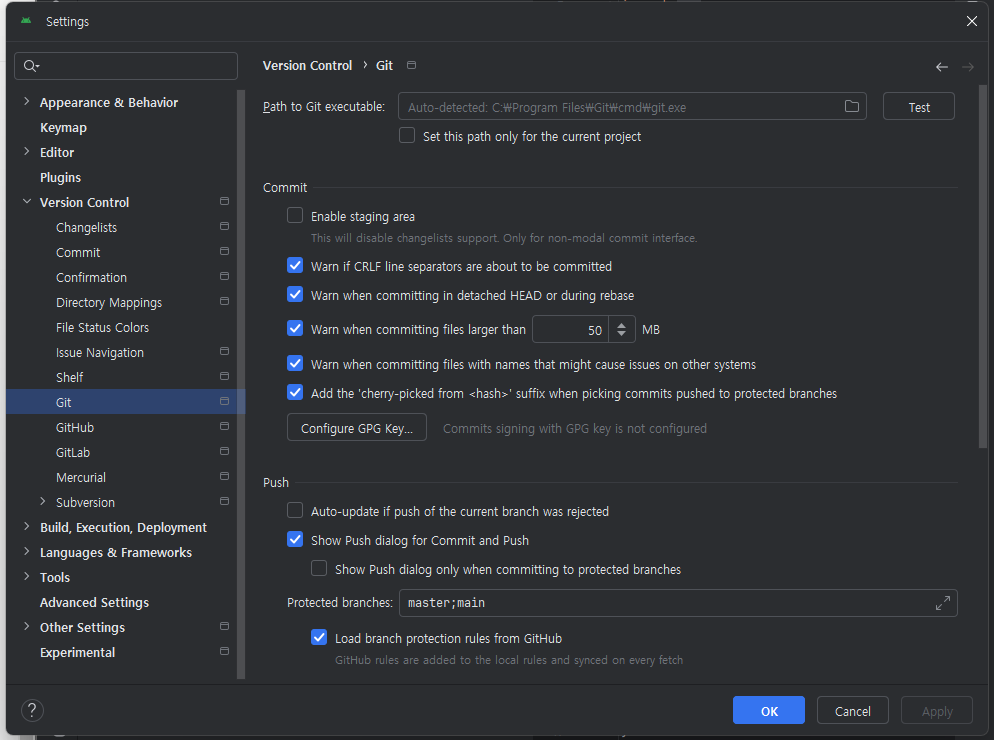The image size is (994, 740).
Task: Uncheck warn if CRLF line separators
Action: (295, 266)
